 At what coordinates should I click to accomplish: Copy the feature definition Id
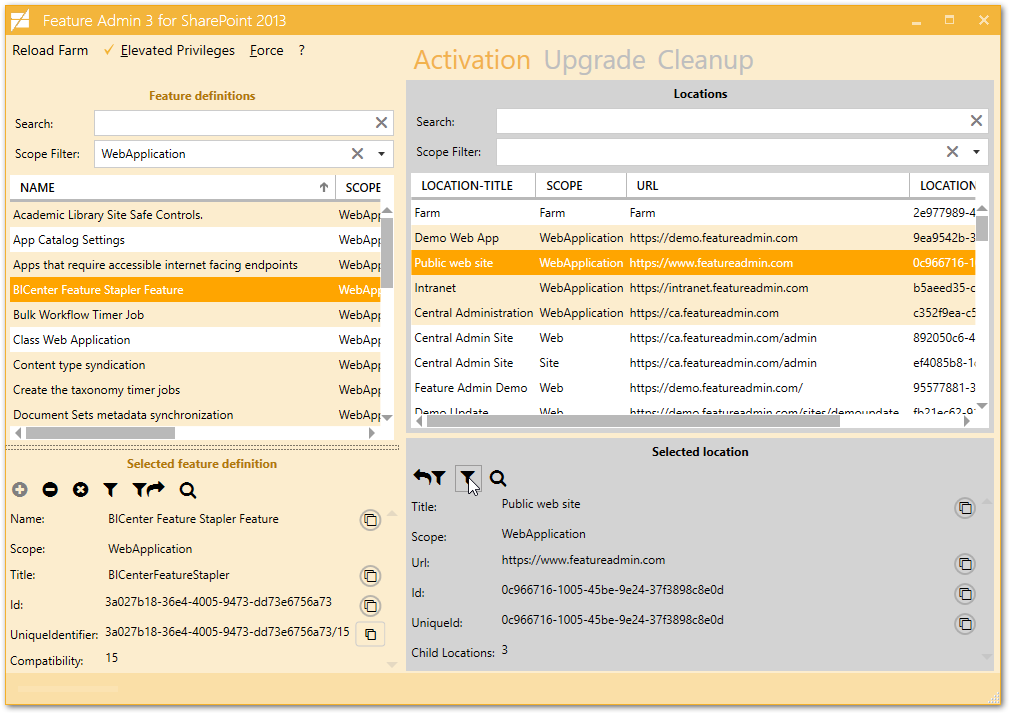click(x=370, y=605)
